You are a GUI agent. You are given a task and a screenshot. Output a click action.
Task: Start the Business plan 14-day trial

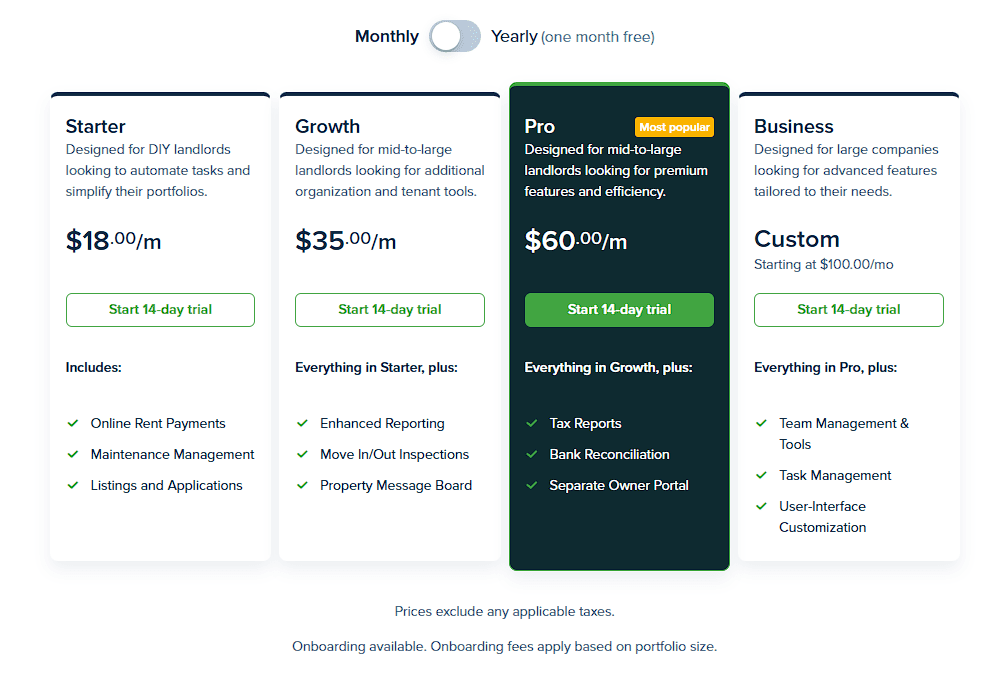[x=849, y=310]
